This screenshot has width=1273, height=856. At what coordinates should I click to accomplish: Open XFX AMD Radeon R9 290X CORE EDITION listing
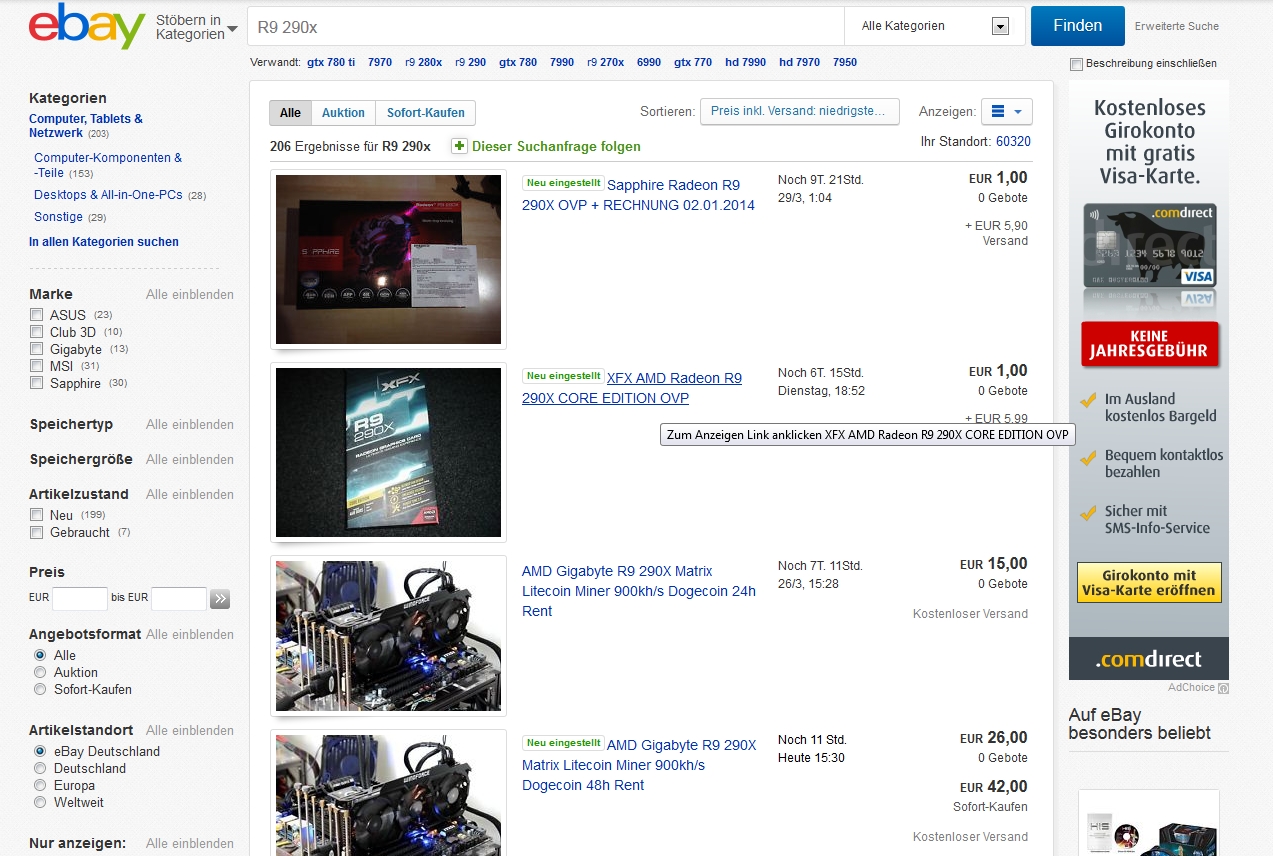click(x=632, y=388)
